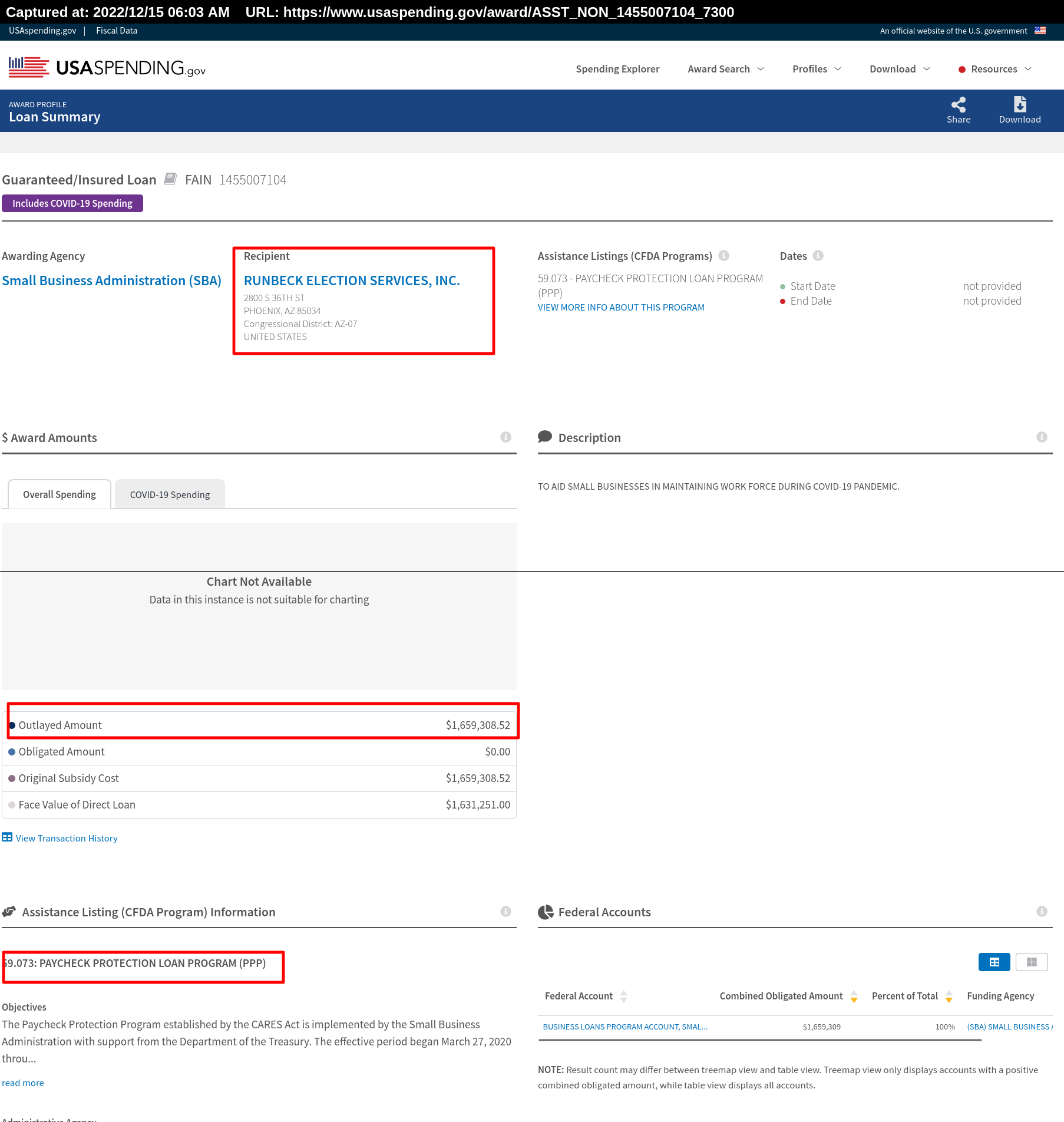Screen dimensions: 1064x1122
Task: Open Small Business Administration (SBA) agency link
Action: tap(111, 280)
